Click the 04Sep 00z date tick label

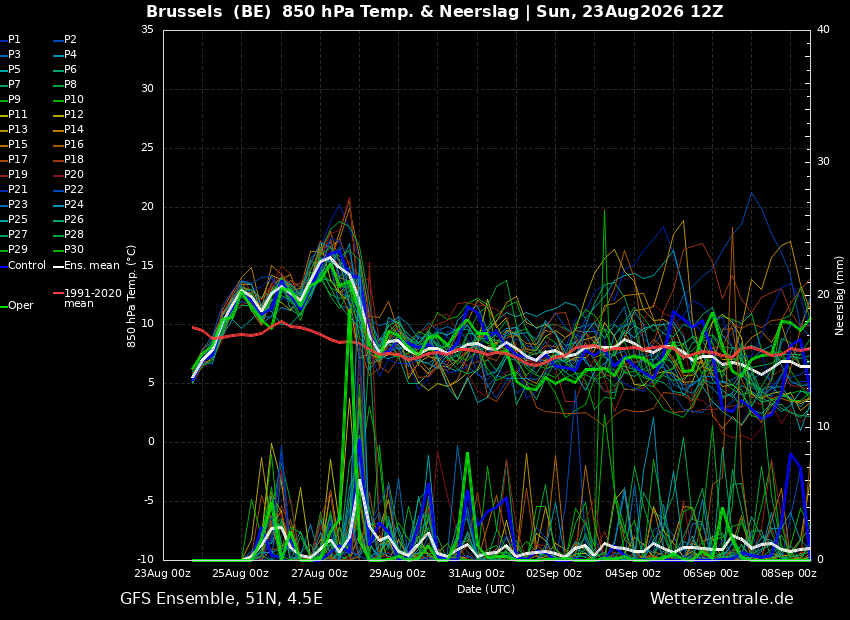633,573
